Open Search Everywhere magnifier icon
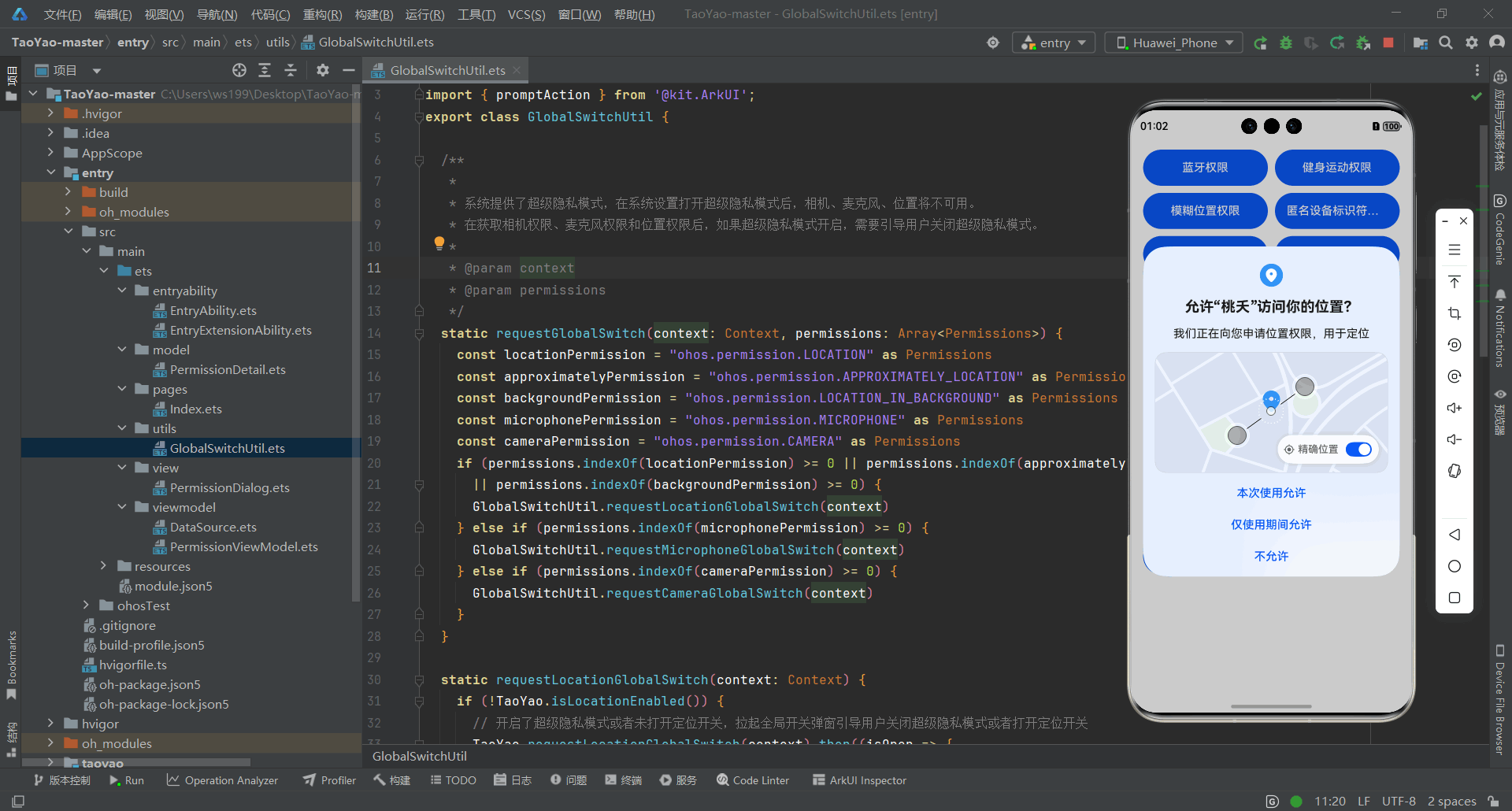This screenshot has height=811, width=1512. click(1446, 43)
